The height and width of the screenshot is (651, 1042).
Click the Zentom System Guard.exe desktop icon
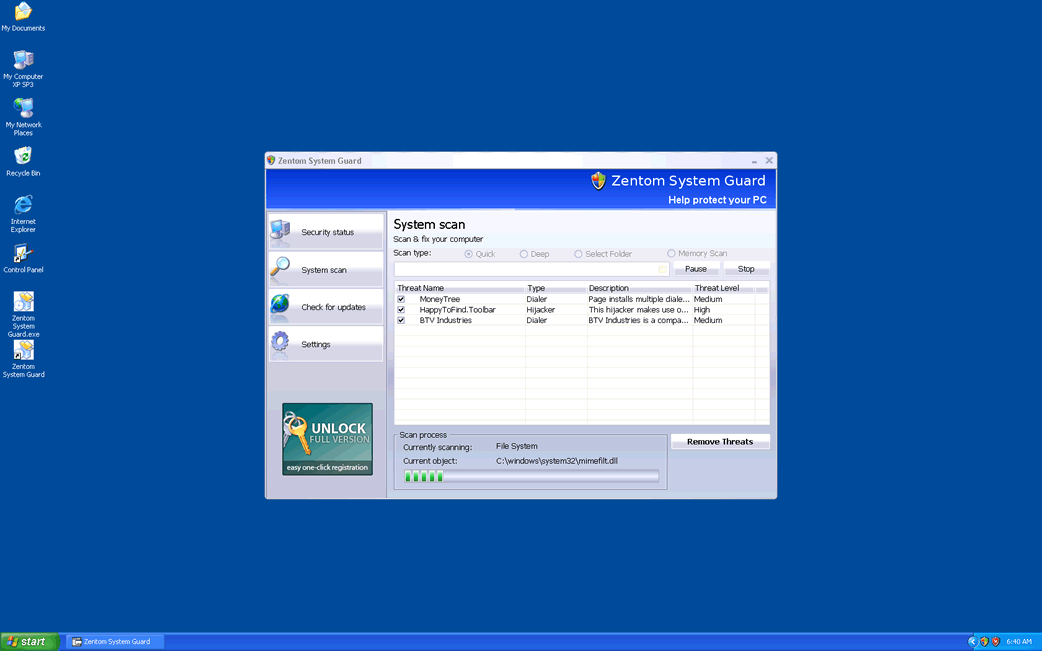point(23,303)
